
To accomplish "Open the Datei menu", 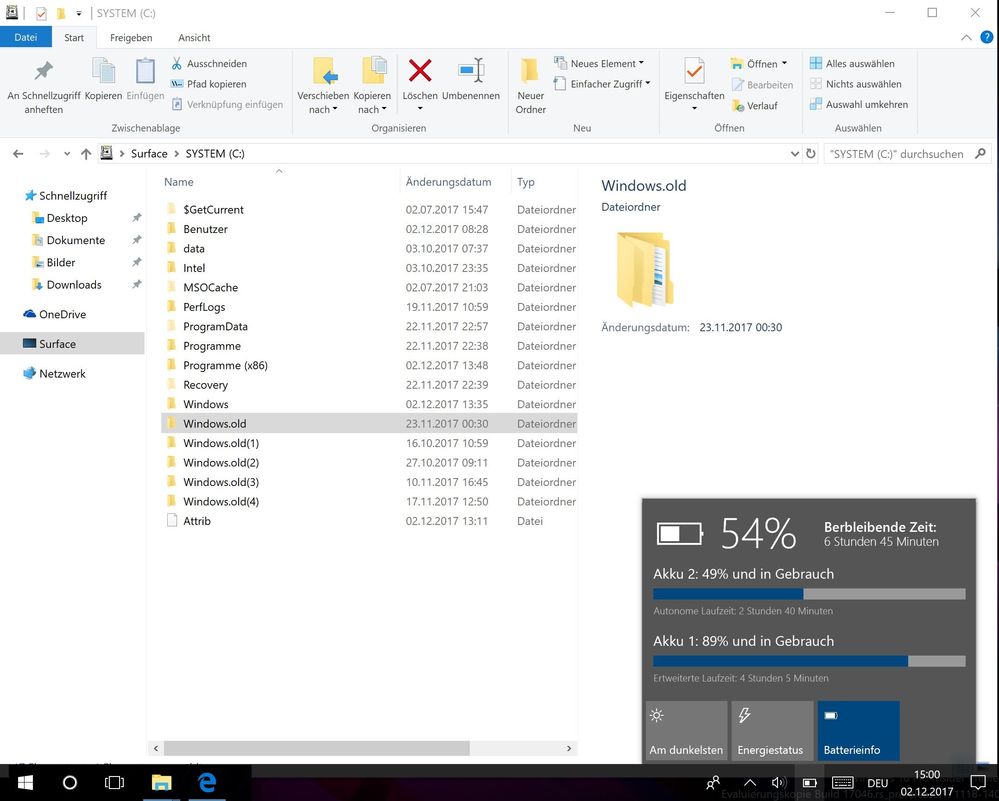I will pyautogui.click(x=25, y=38).
